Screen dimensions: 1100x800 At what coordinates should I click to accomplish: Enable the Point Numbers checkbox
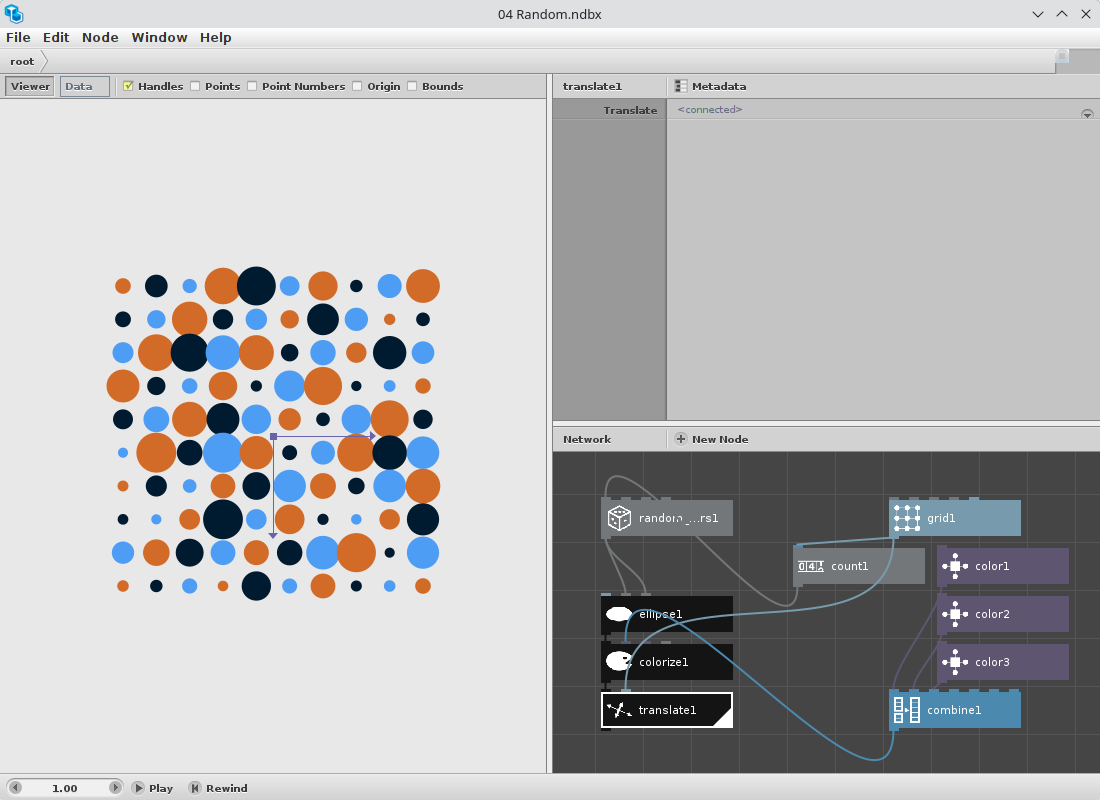coord(252,86)
